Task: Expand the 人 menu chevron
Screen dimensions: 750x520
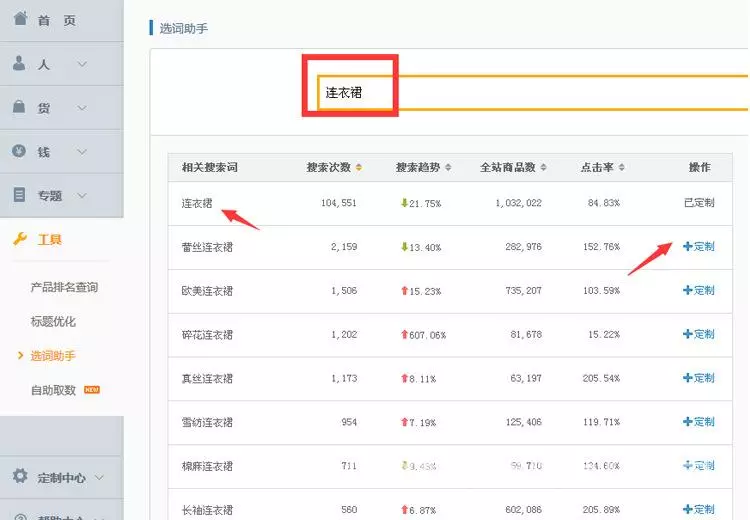Action: 82,64
